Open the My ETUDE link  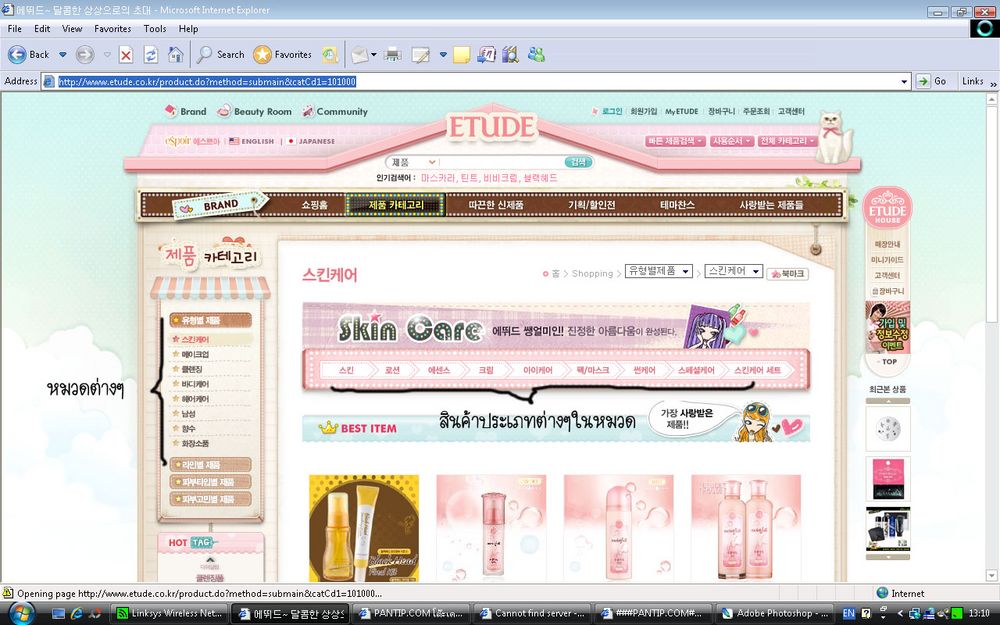681,111
